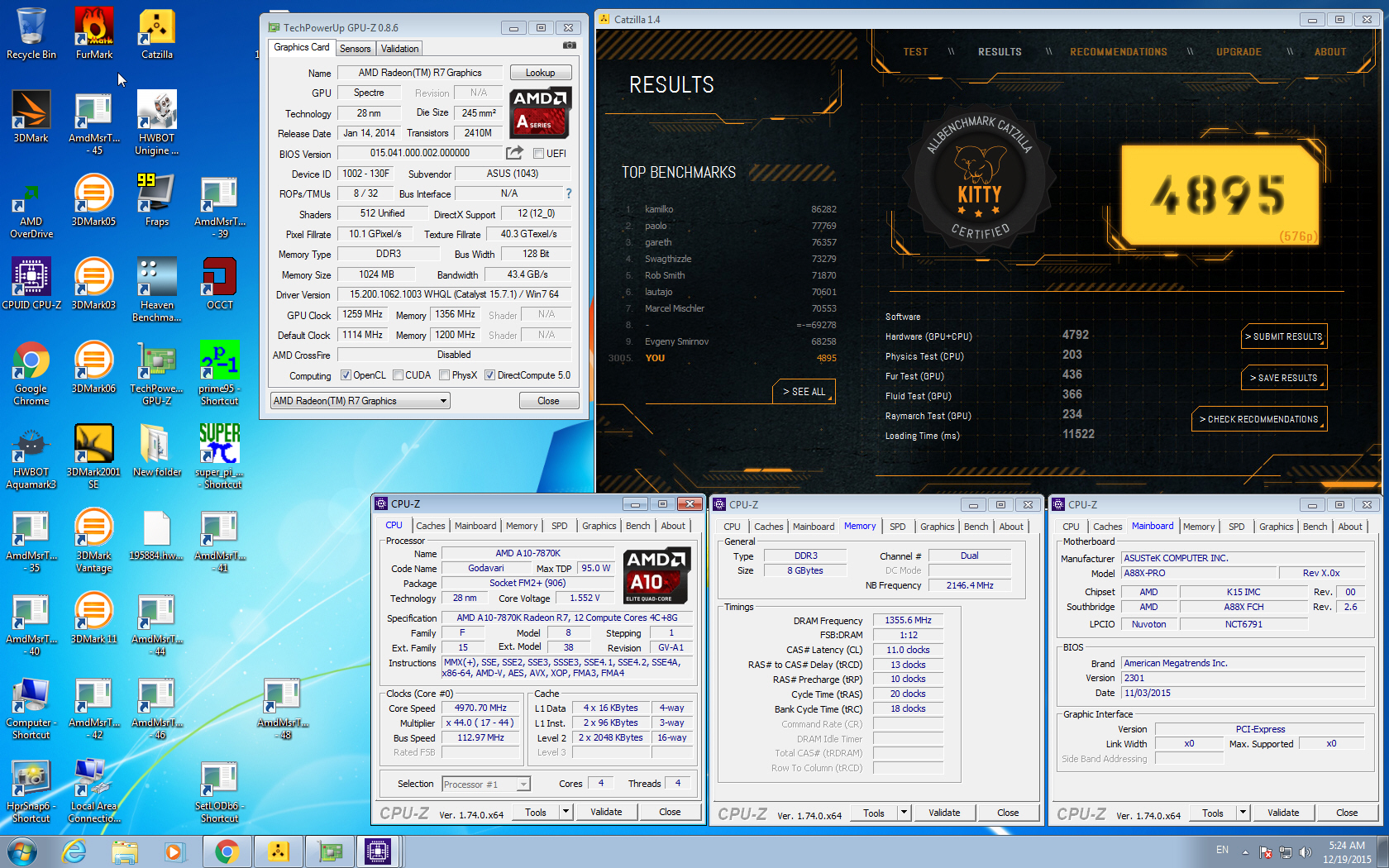Open HWBOT Unigine desktop icon
Screen dimensions: 1389x868
(x=157, y=122)
